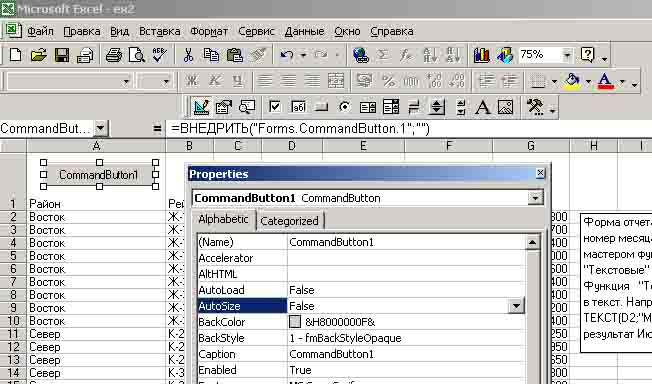Screen dimensions: 652x384
Task: Open the zoom 75% dropdown
Action: 567,55
